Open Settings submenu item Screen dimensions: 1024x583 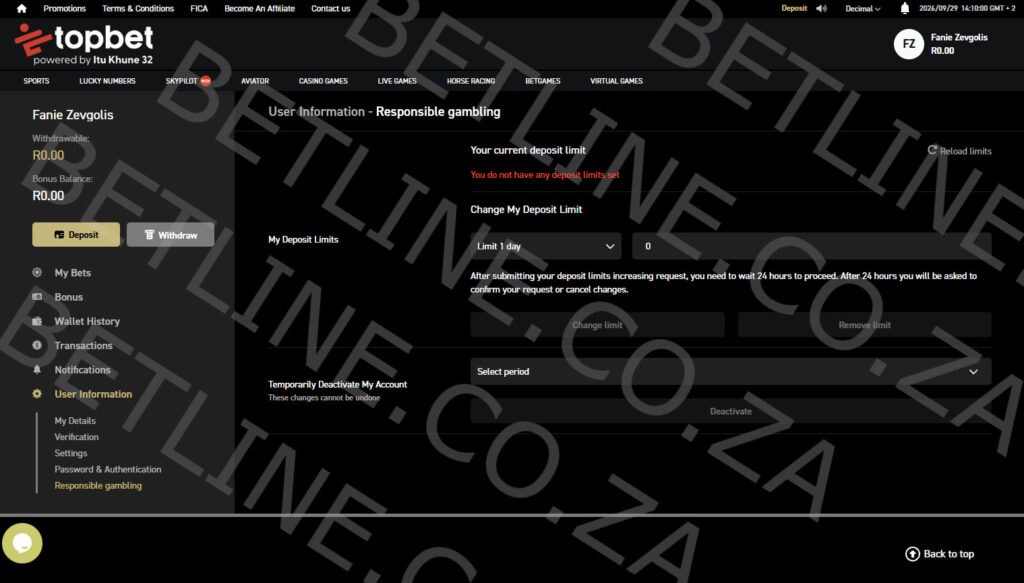pyautogui.click(x=71, y=452)
